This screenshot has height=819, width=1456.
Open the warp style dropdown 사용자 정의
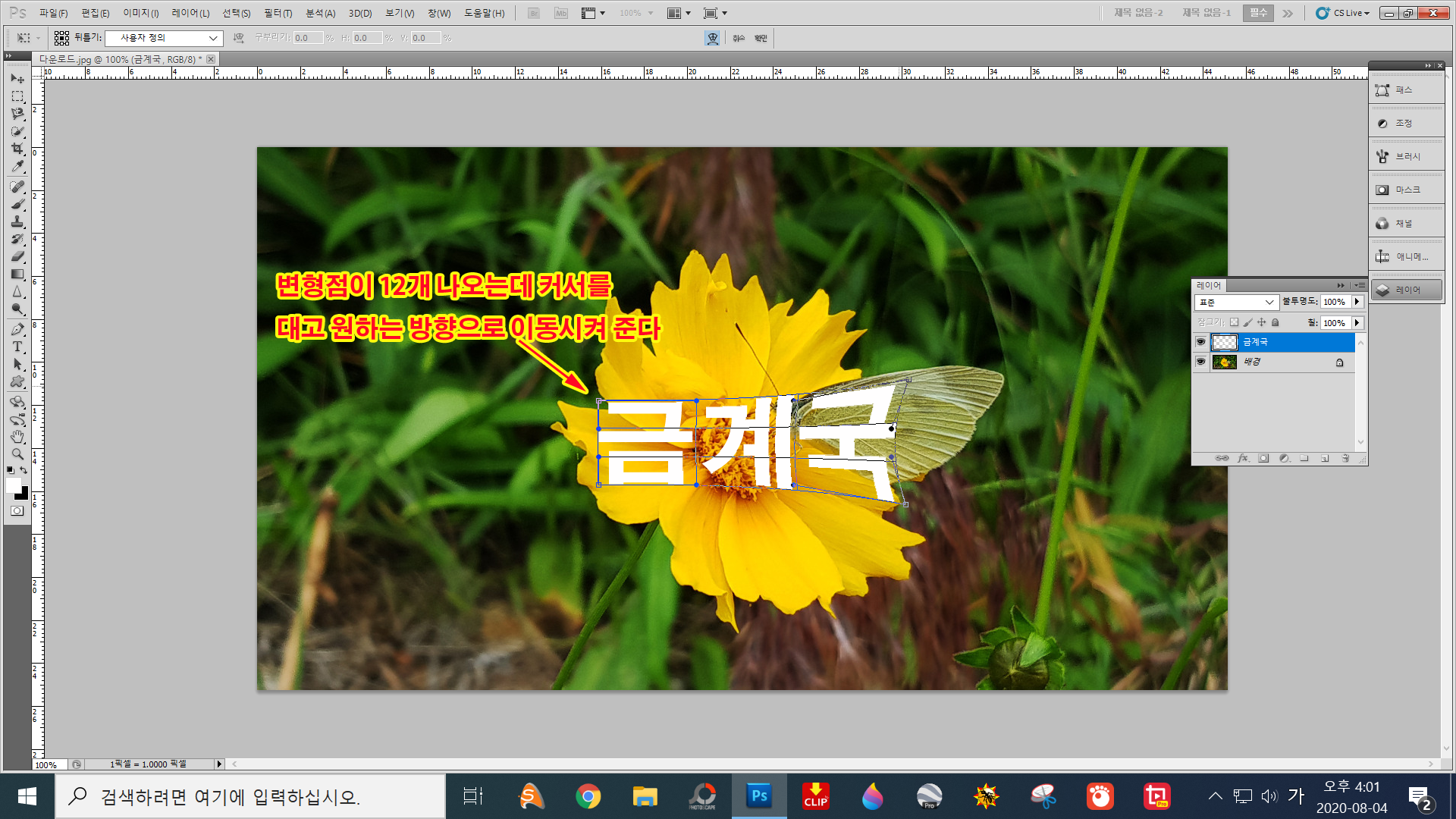click(164, 38)
